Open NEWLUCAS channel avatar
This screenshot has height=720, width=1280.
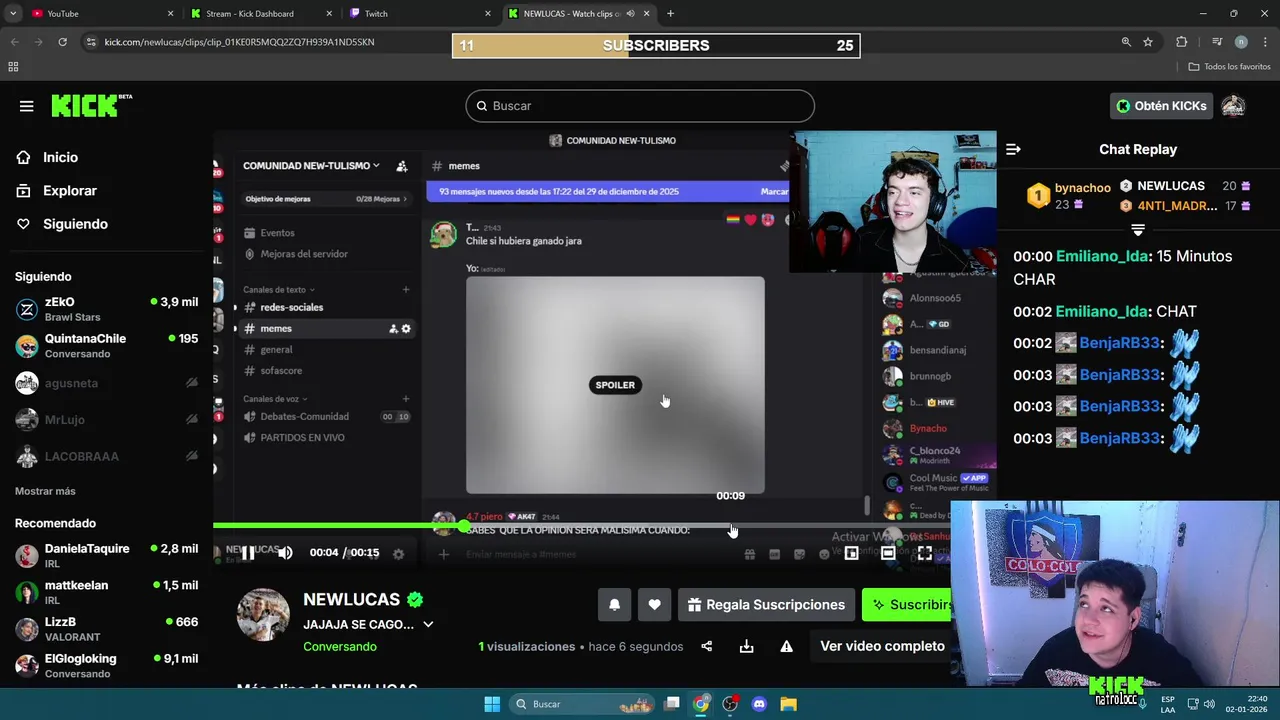[263, 614]
